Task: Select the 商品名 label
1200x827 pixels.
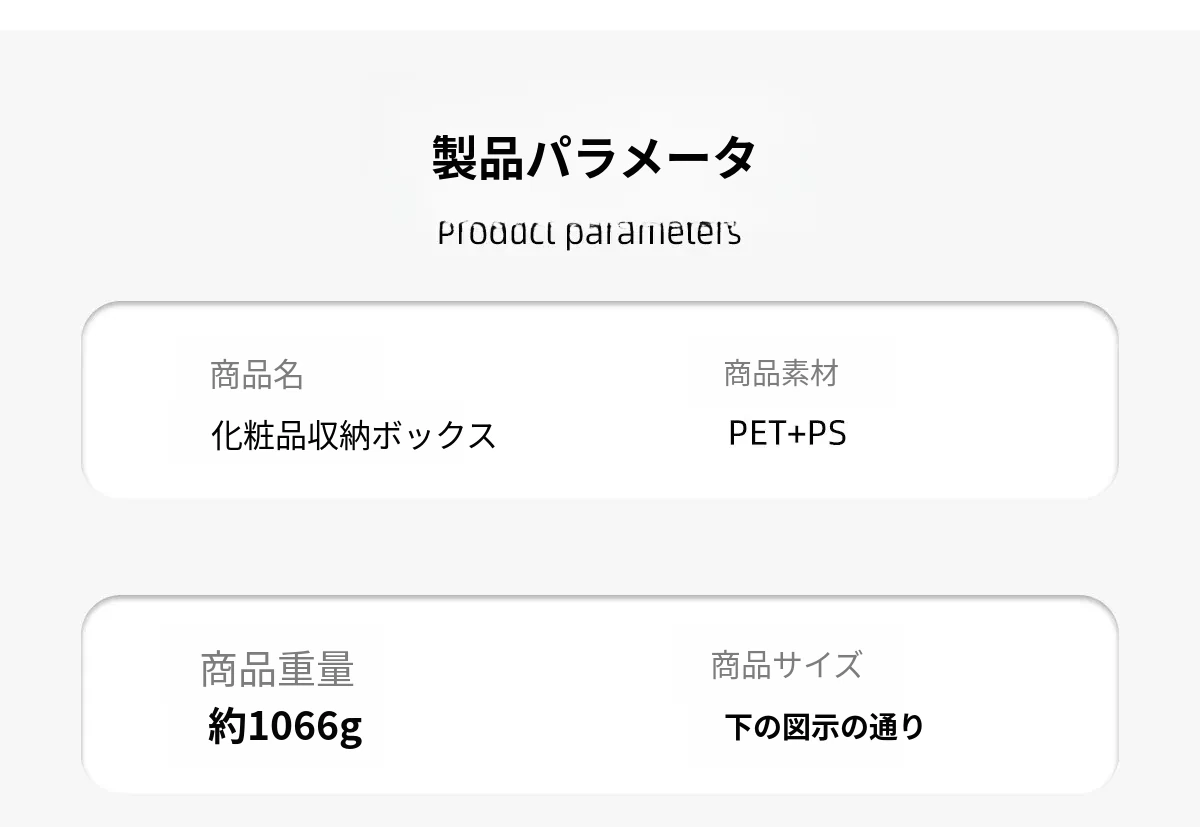Action: point(256,375)
